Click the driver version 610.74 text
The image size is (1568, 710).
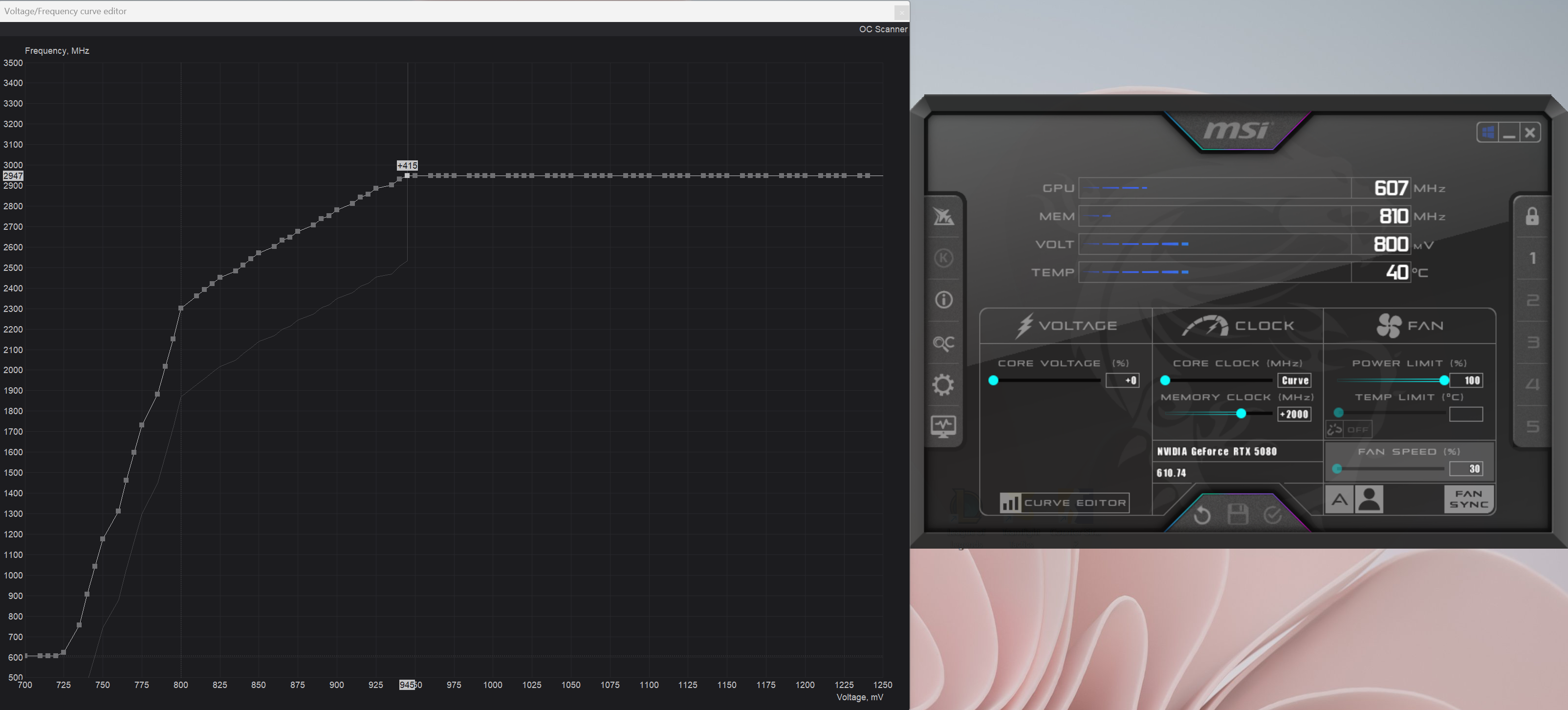tap(1171, 473)
